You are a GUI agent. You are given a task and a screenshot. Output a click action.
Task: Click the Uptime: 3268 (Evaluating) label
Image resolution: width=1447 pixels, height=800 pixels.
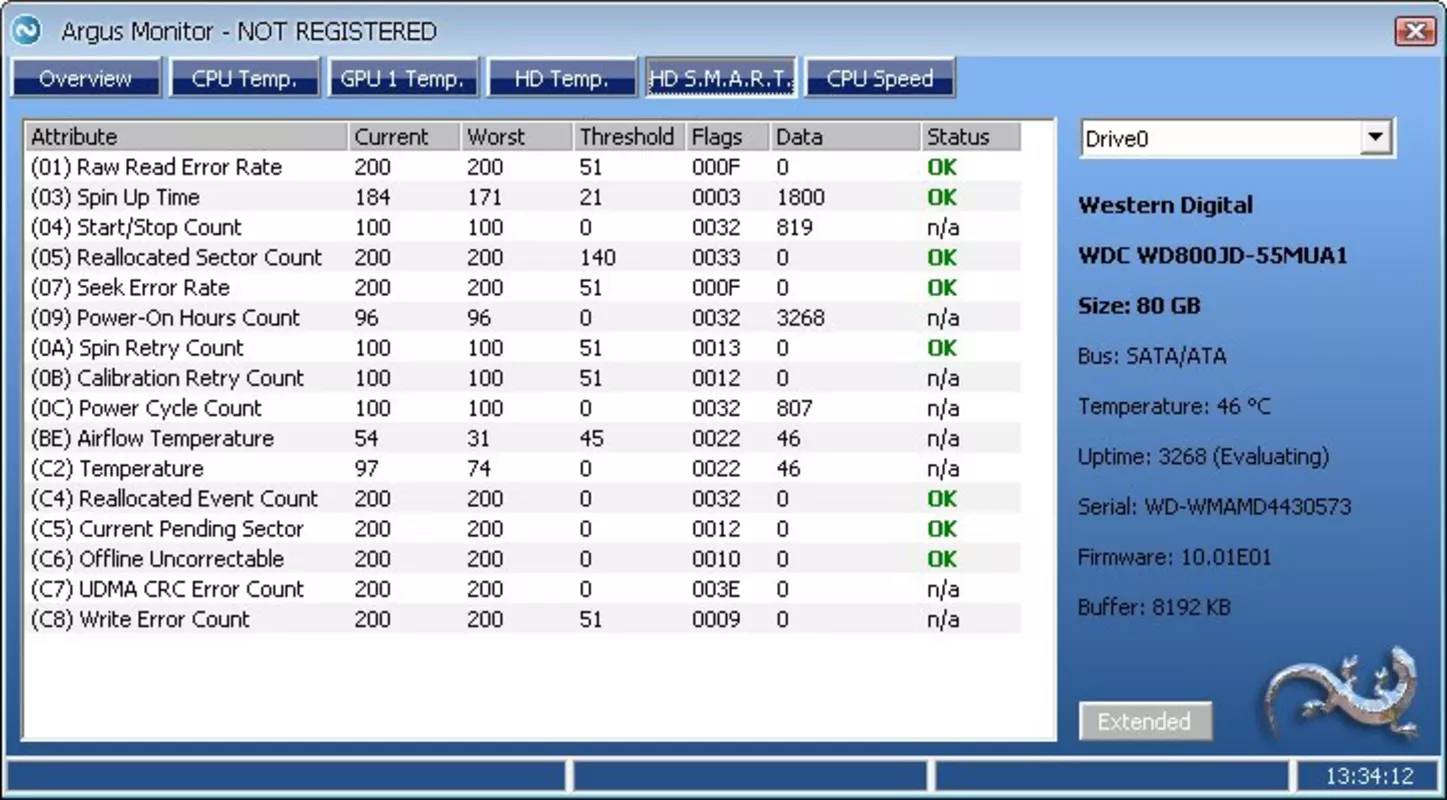1204,457
